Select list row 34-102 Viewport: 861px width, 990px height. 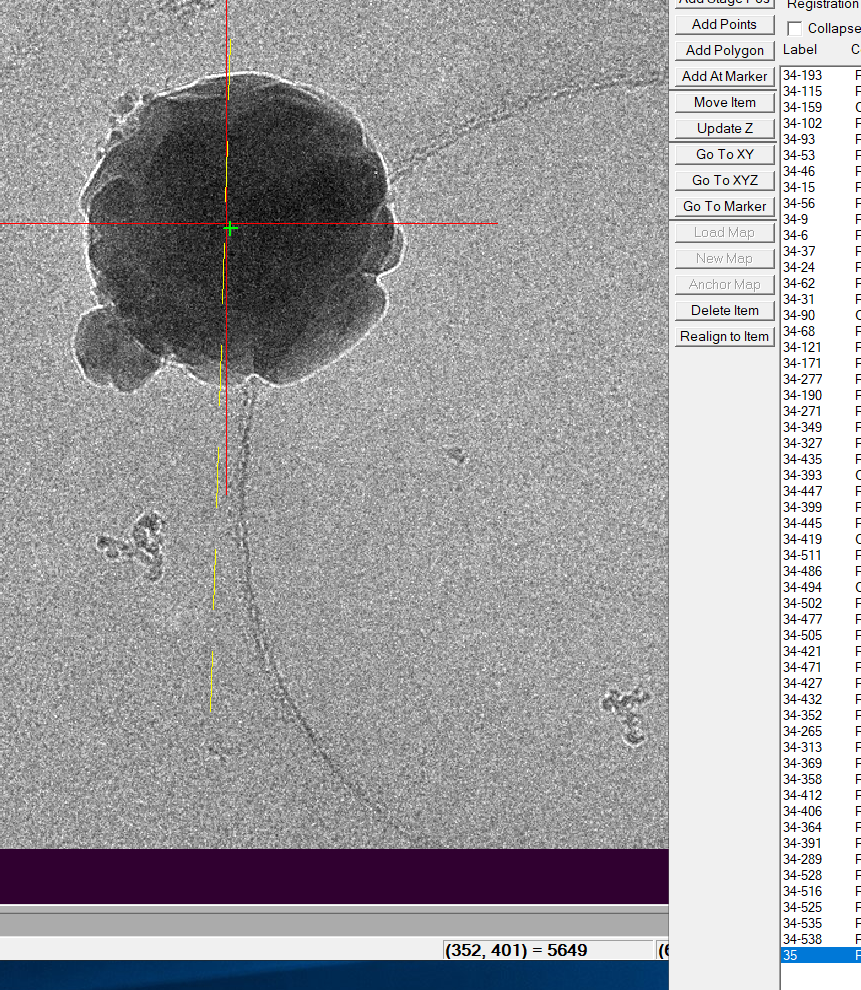[821, 123]
